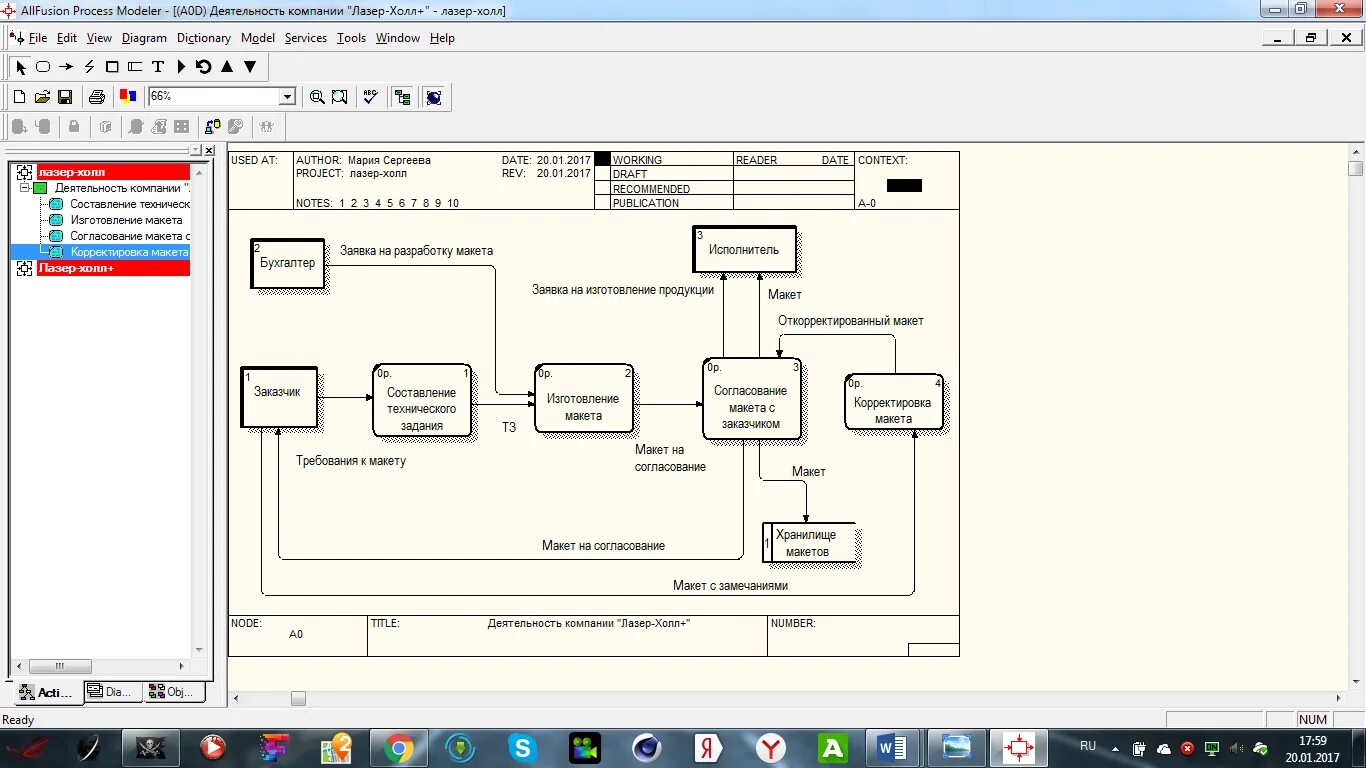
Task: Run the spelling check
Action: pos(371,97)
